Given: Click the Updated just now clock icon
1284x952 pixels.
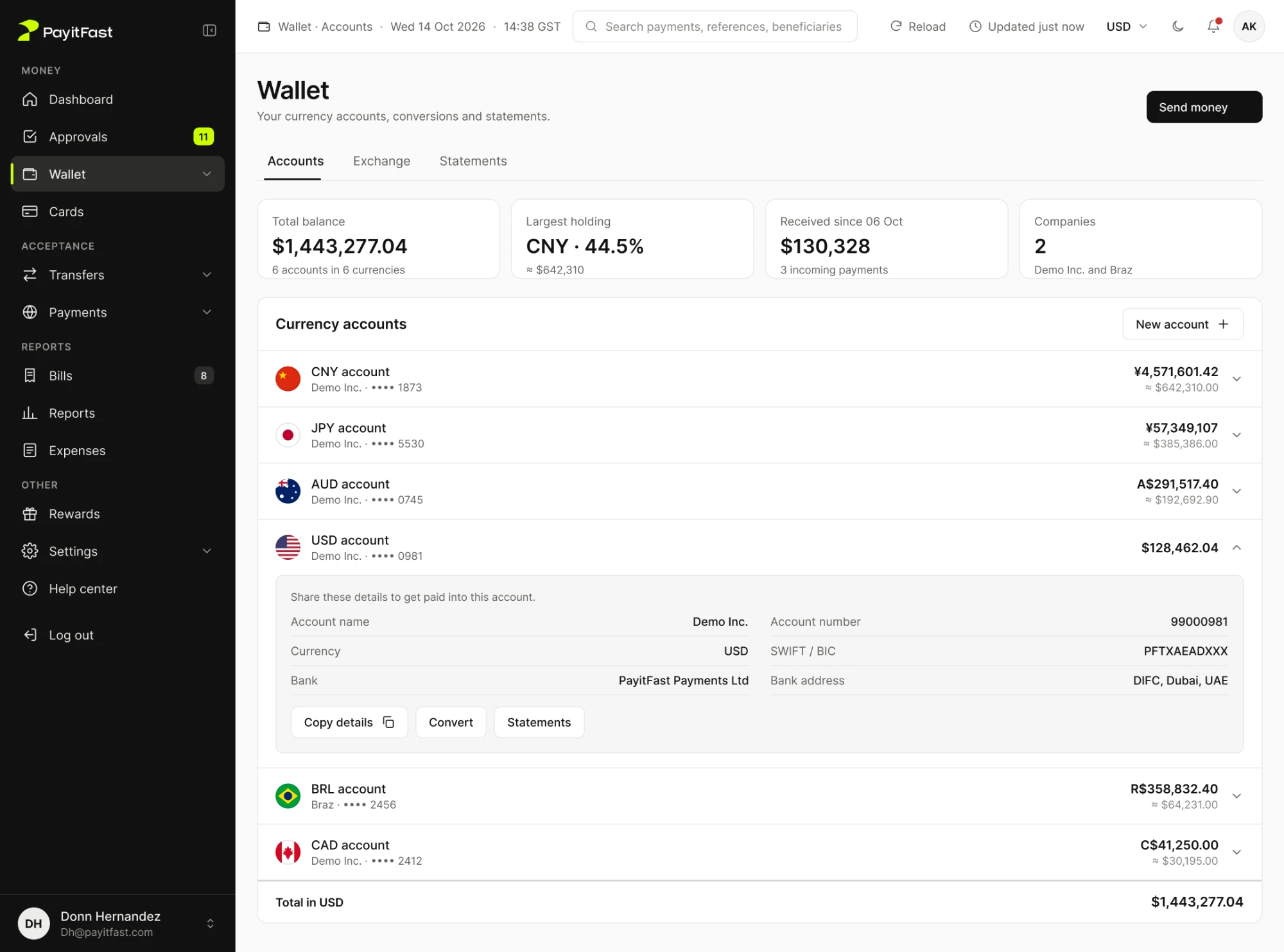Looking at the screenshot, I should tap(975, 26).
